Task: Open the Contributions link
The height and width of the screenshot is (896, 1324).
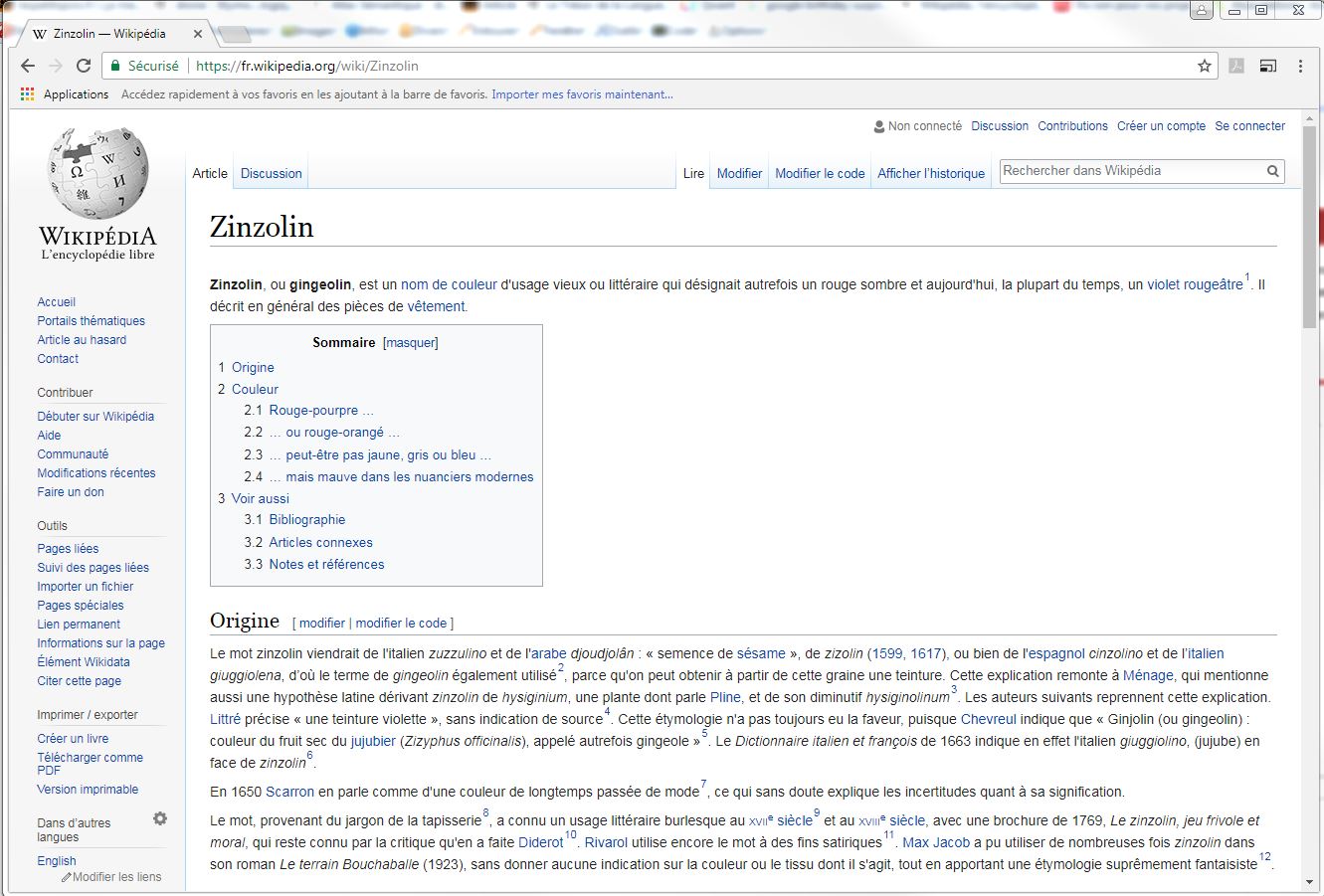Action: [x=1072, y=126]
